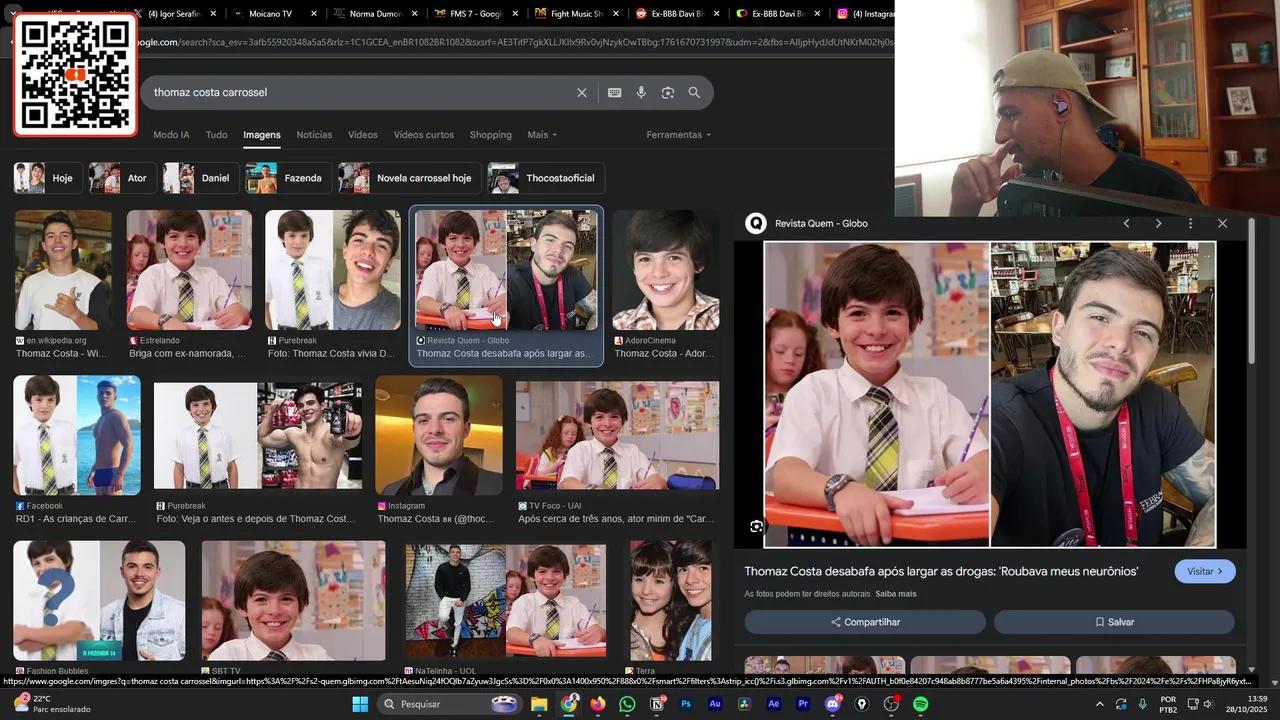Filter by Novela carrossel hoje chip

[409, 178]
